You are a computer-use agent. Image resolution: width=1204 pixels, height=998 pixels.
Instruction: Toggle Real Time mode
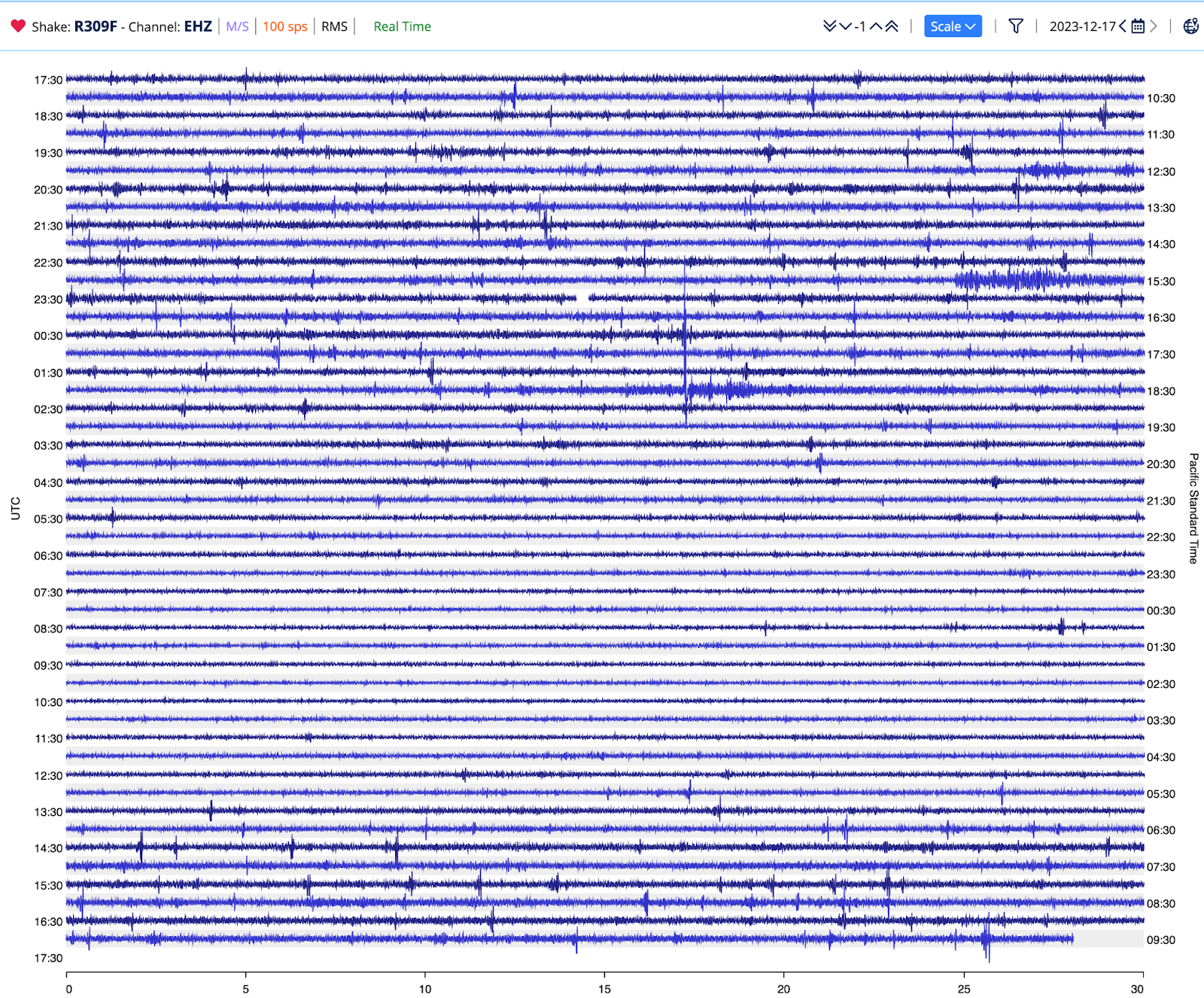(402, 26)
